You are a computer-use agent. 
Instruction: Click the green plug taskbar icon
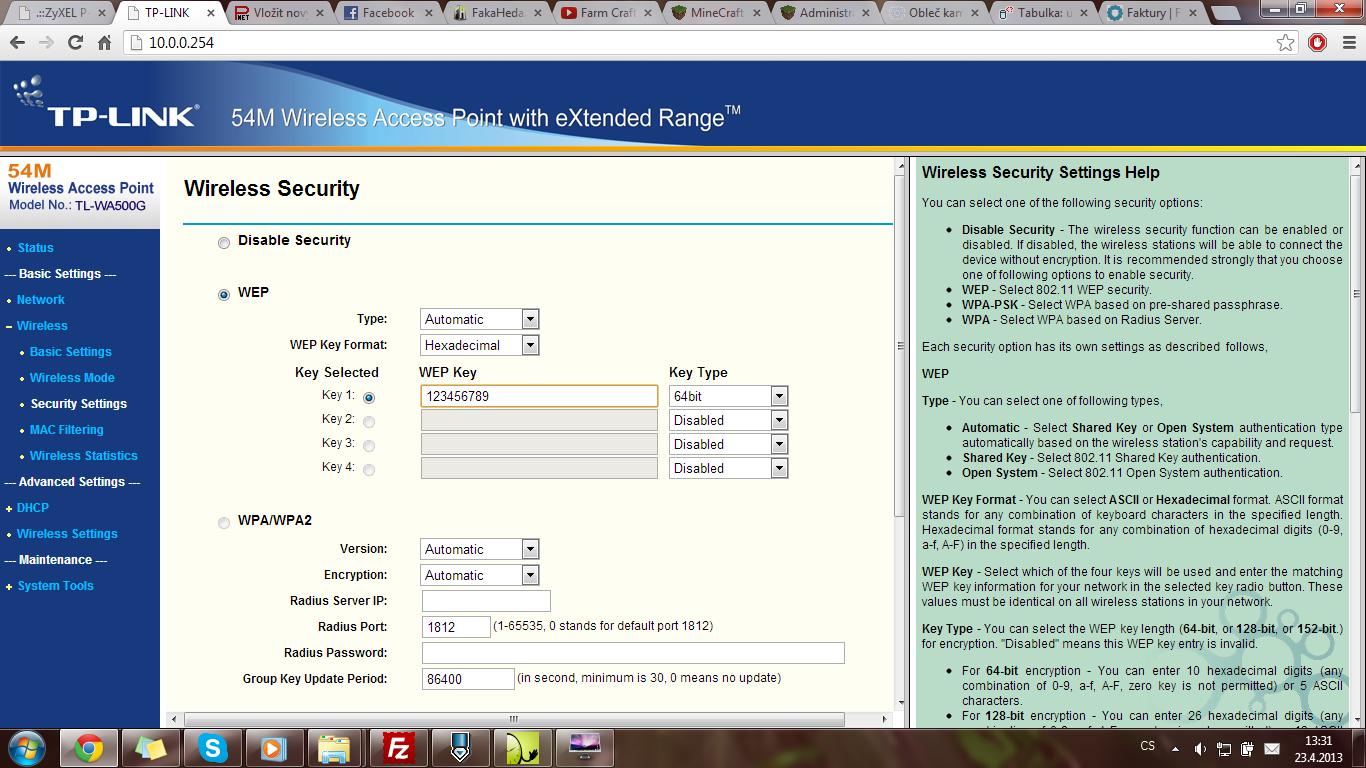(522, 748)
